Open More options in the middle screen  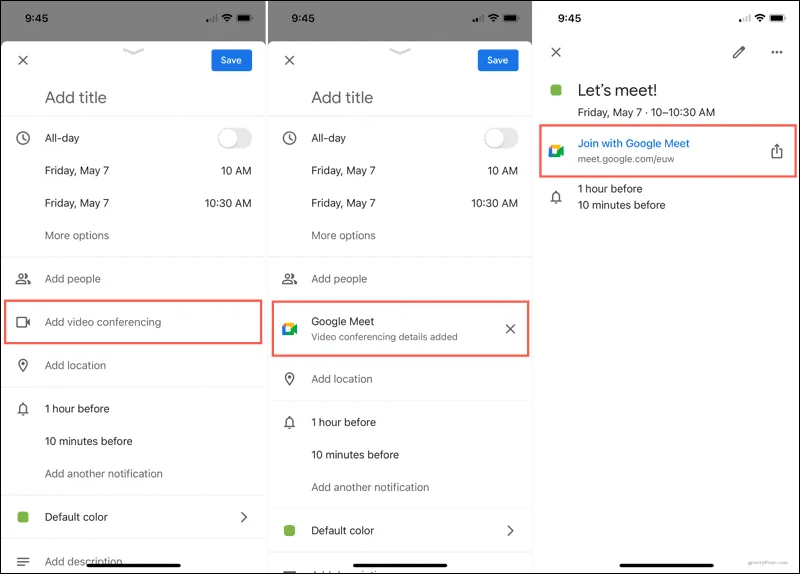pos(343,235)
